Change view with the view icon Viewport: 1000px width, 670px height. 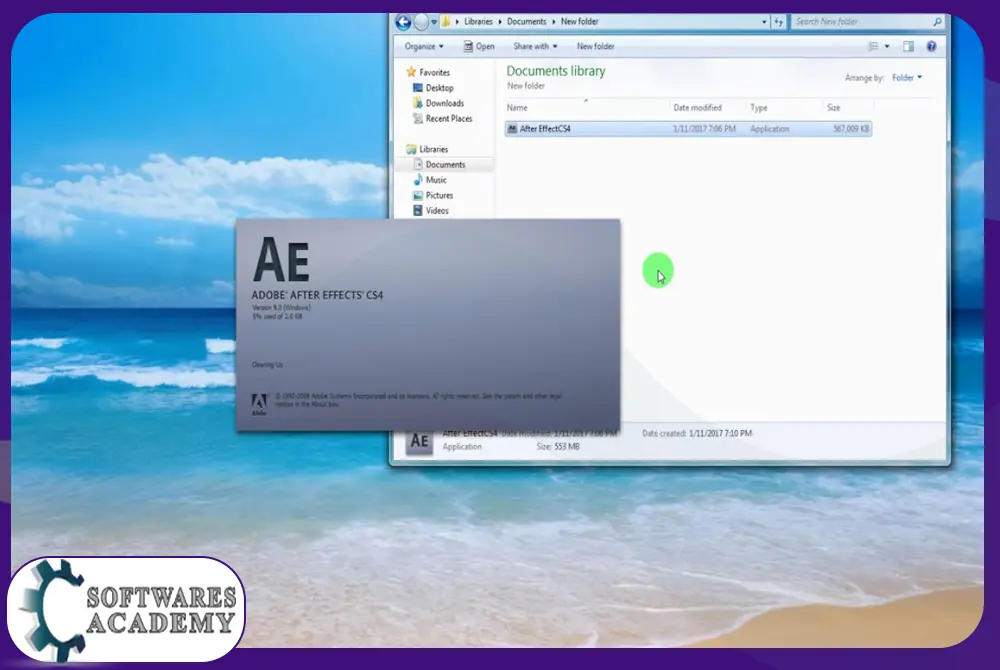(x=874, y=47)
